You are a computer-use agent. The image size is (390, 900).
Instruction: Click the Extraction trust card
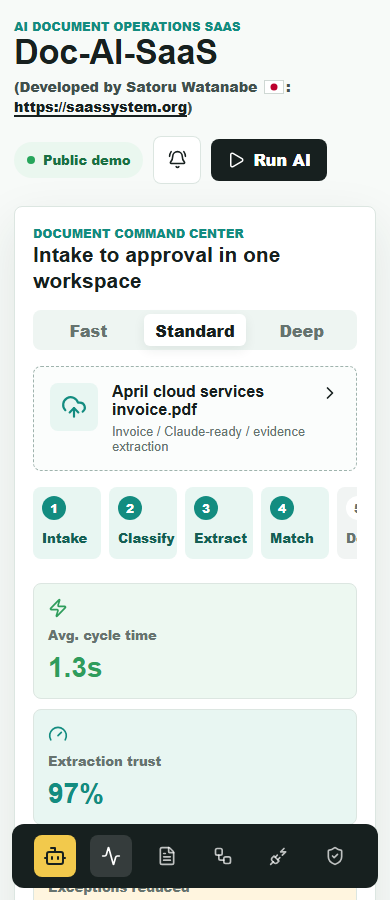click(195, 767)
